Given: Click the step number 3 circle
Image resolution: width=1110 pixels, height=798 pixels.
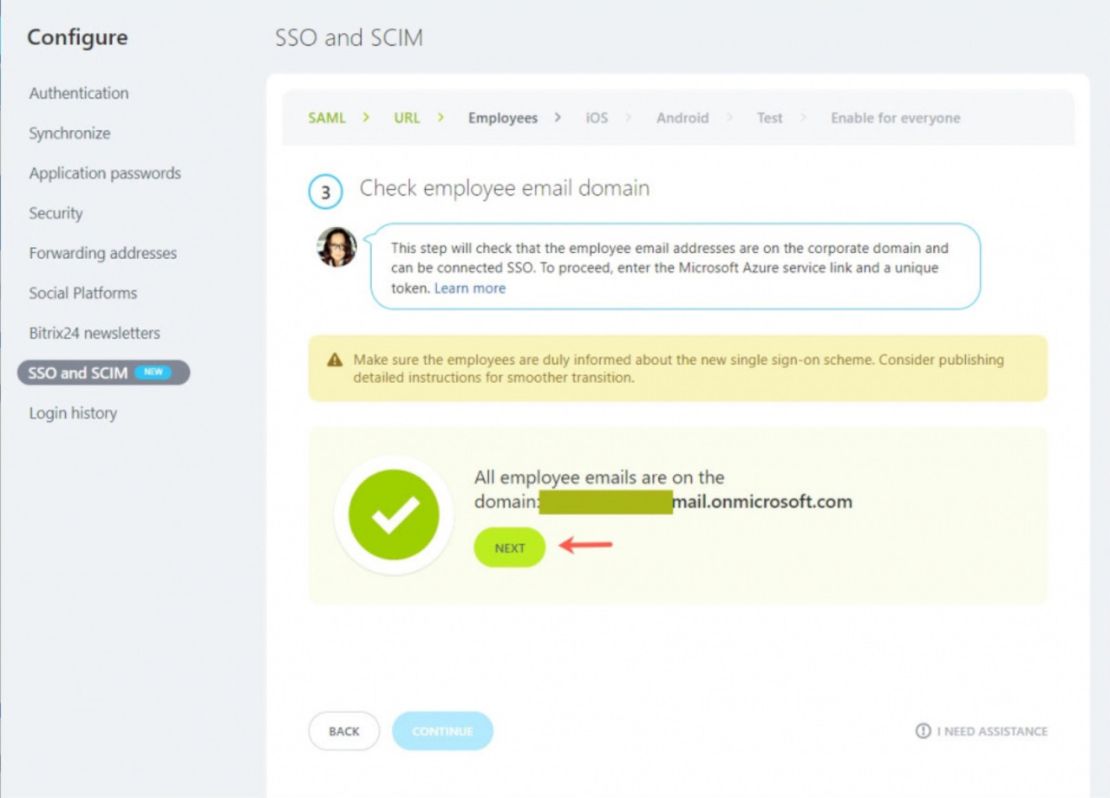Looking at the screenshot, I should point(326,192).
